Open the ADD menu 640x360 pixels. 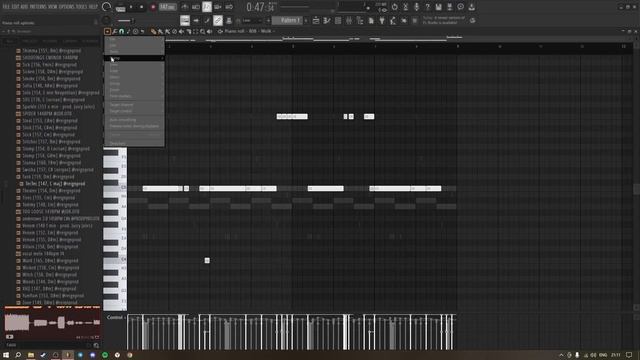[24, 7]
